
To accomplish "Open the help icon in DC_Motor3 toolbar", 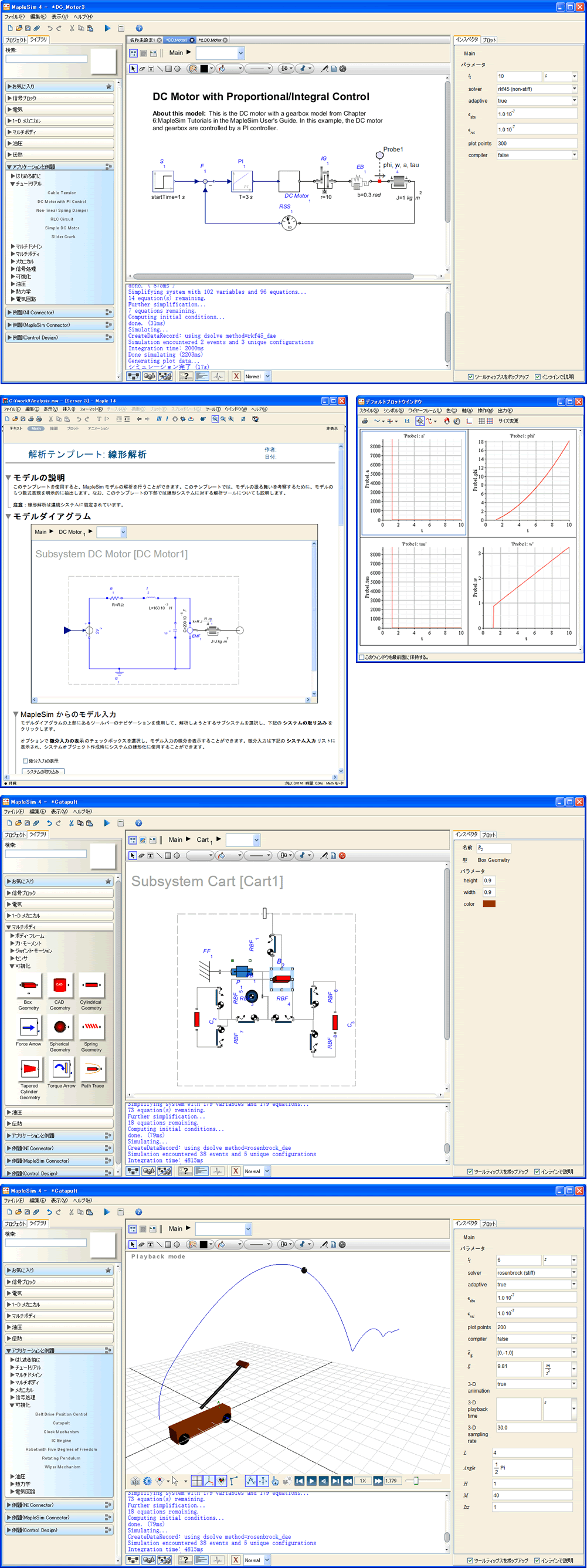I will (140, 28).
